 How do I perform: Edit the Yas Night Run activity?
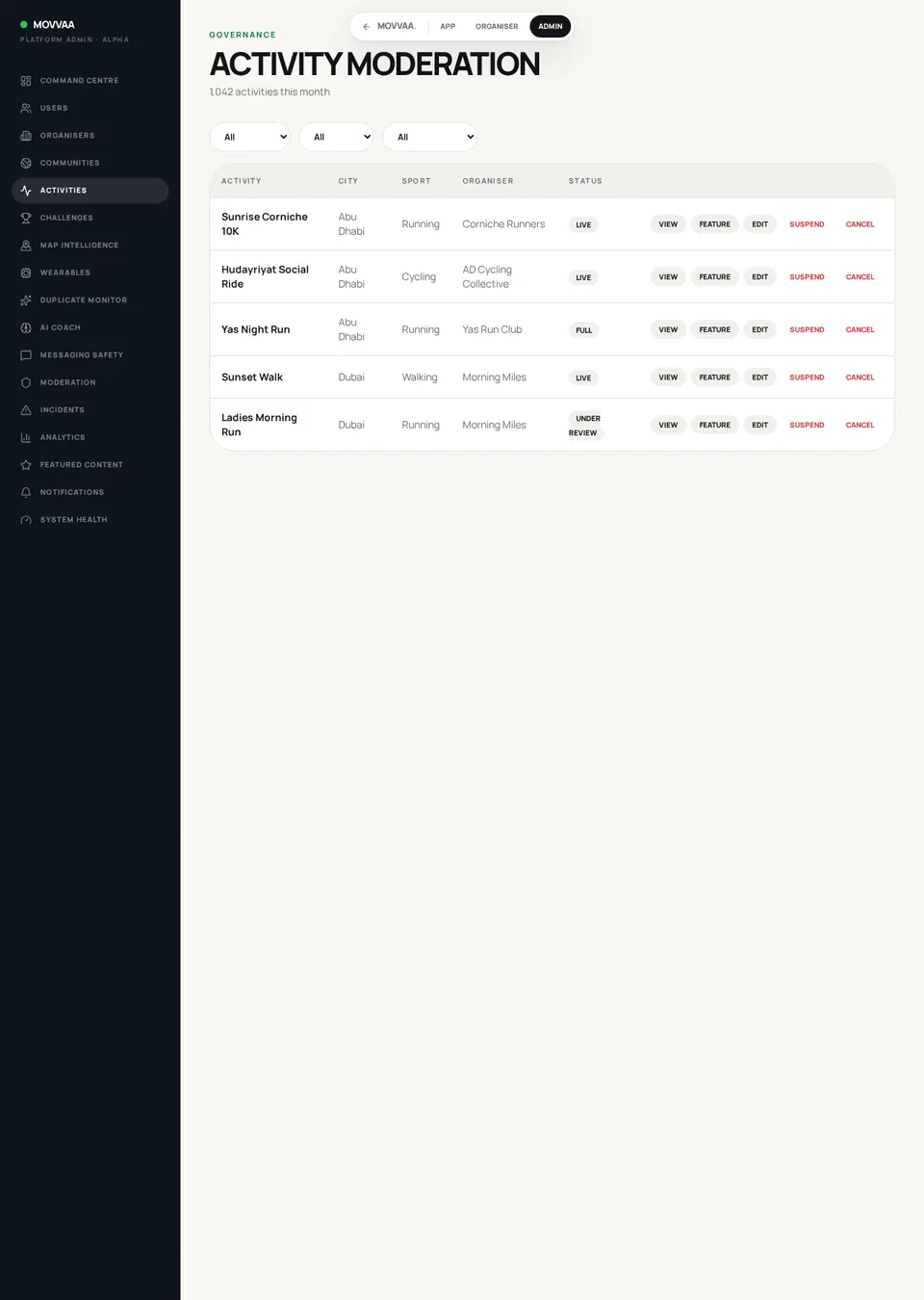[759, 329]
